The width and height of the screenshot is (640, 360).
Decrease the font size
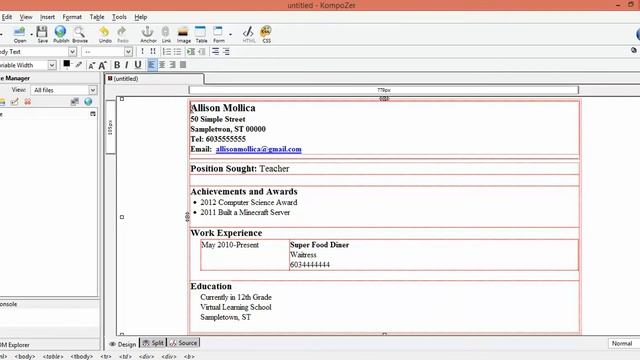pyautogui.click(x=91, y=65)
